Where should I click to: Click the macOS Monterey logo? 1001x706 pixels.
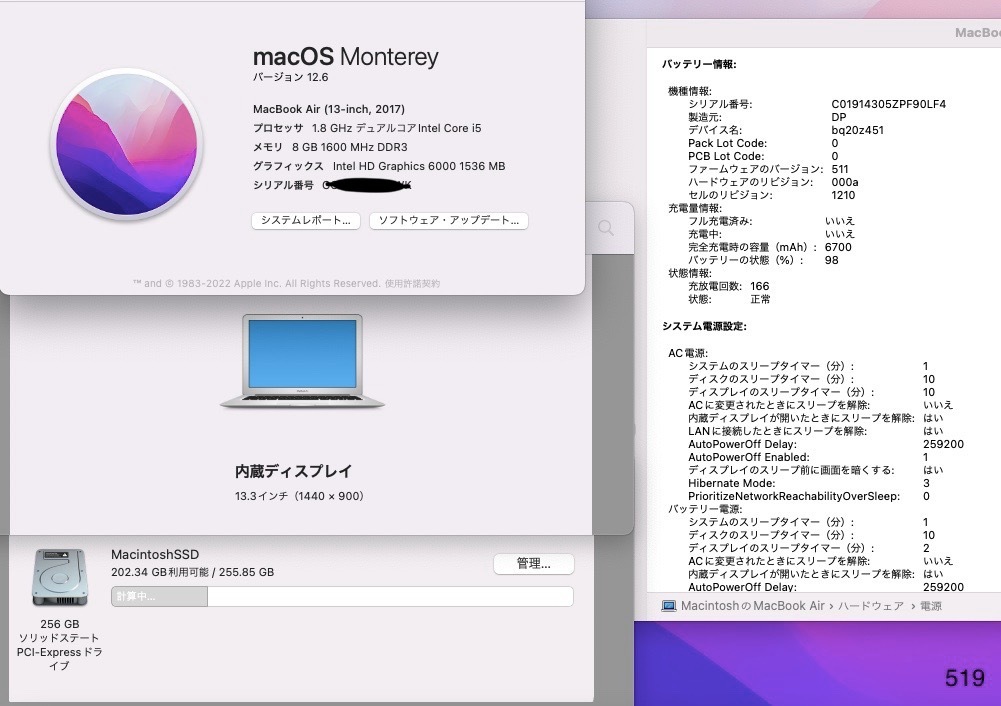126,144
